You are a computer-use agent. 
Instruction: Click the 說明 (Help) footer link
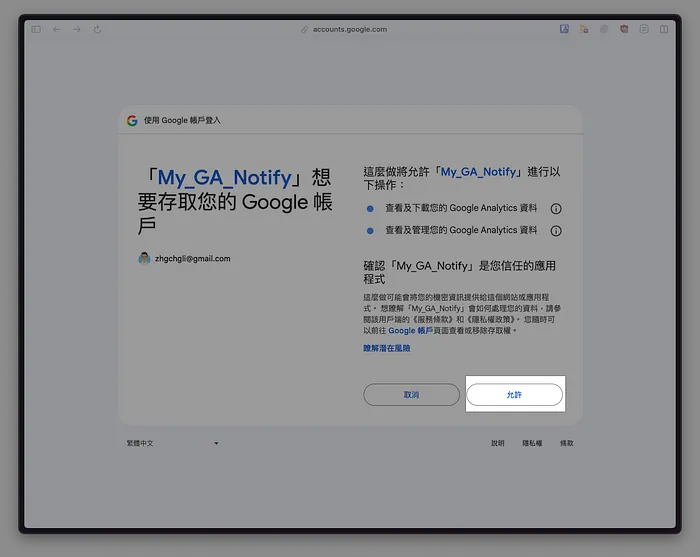click(x=498, y=443)
